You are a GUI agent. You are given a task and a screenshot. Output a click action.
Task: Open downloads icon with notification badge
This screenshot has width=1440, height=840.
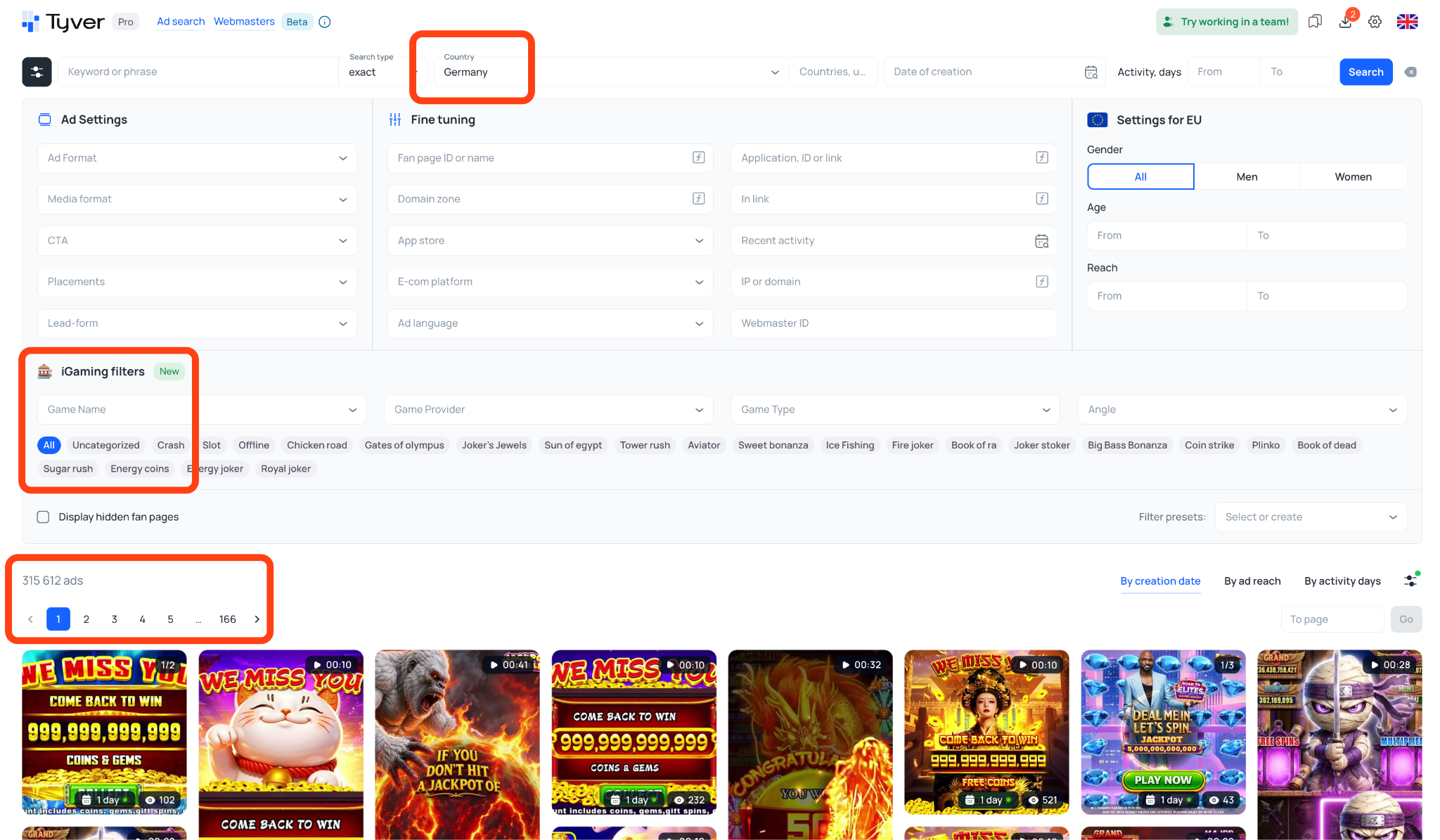click(x=1346, y=21)
